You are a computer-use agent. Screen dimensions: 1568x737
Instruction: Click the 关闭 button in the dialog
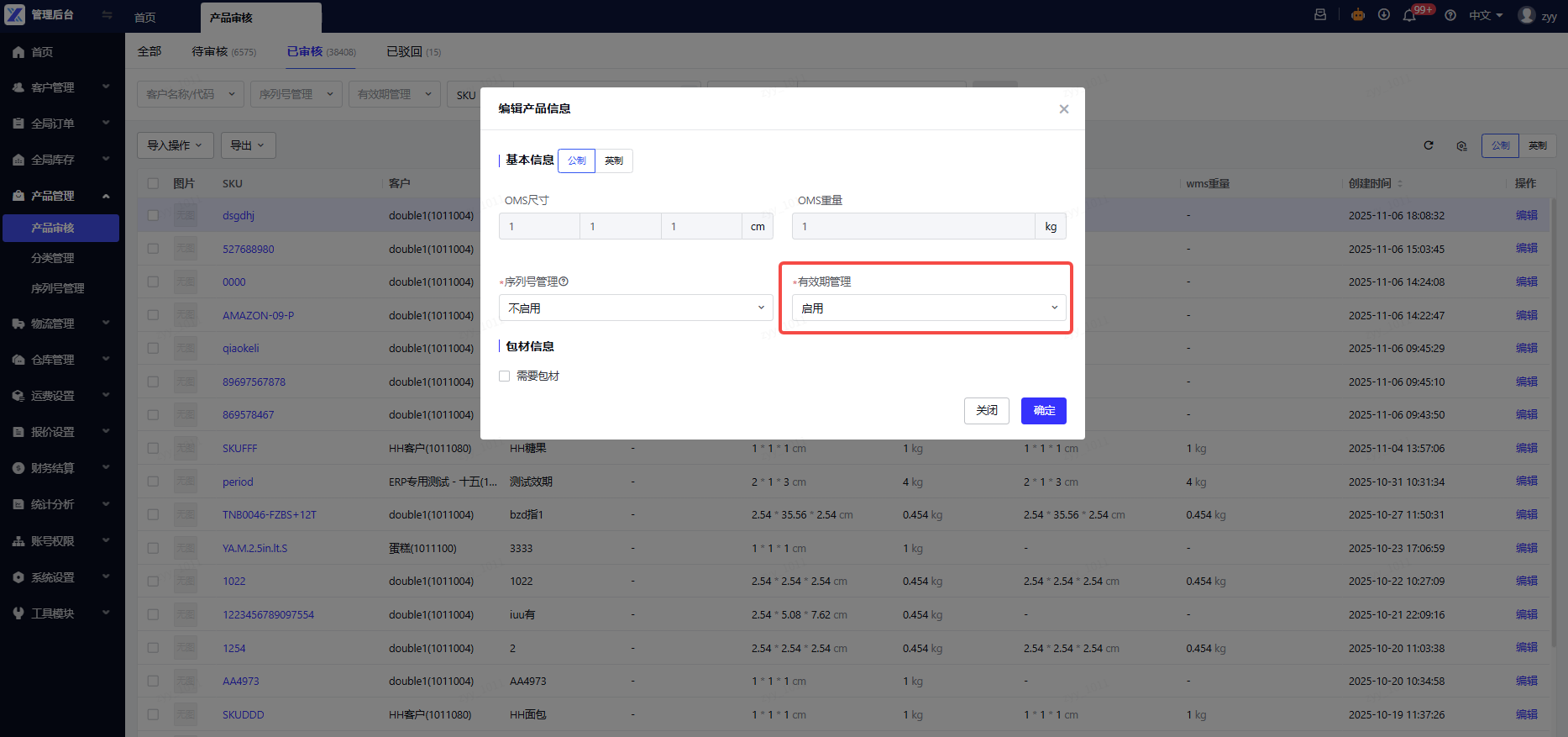987,411
